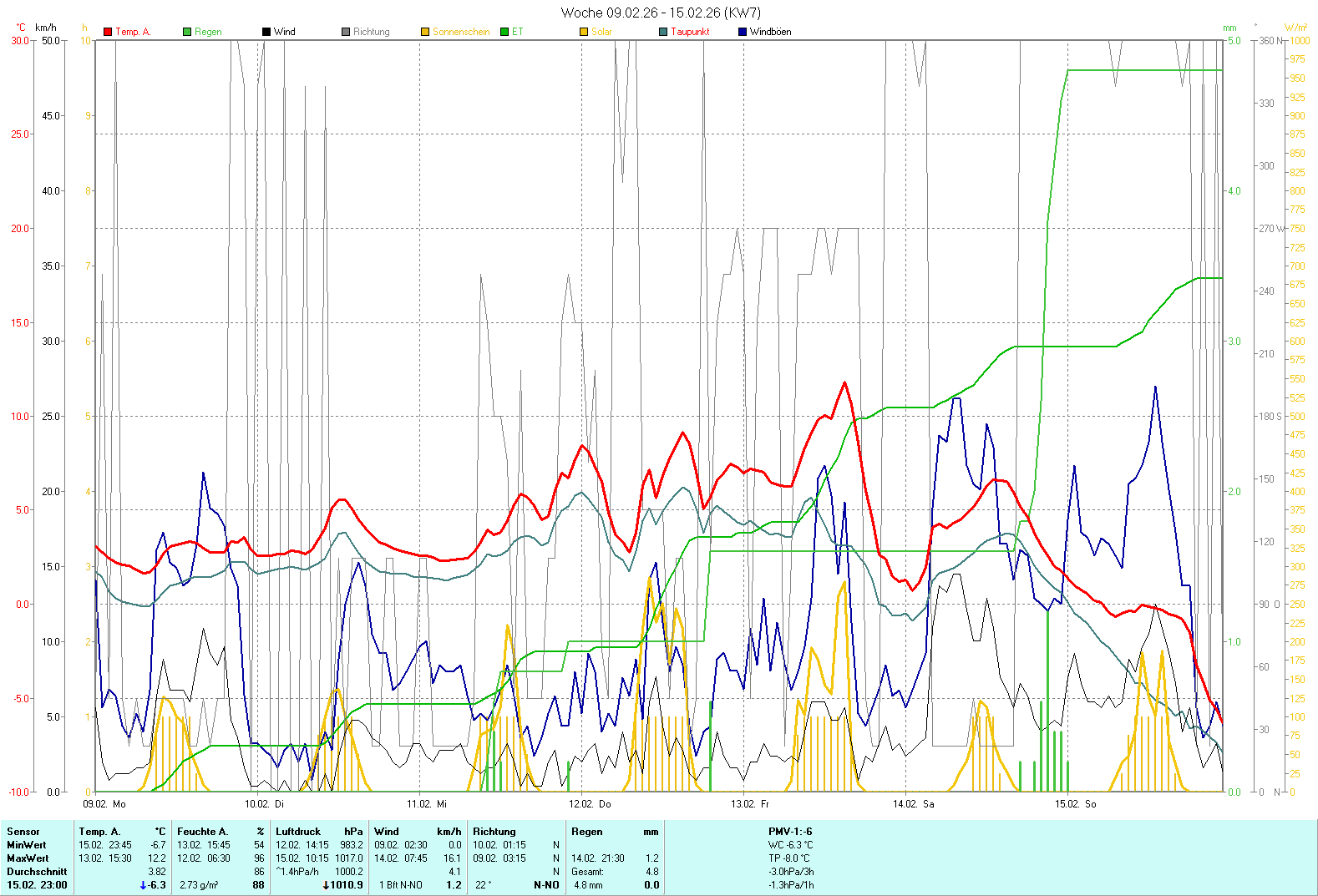Click the yellow Sonnenschein legend square
Screen dimensions: 1318x896
pos(425,32)
